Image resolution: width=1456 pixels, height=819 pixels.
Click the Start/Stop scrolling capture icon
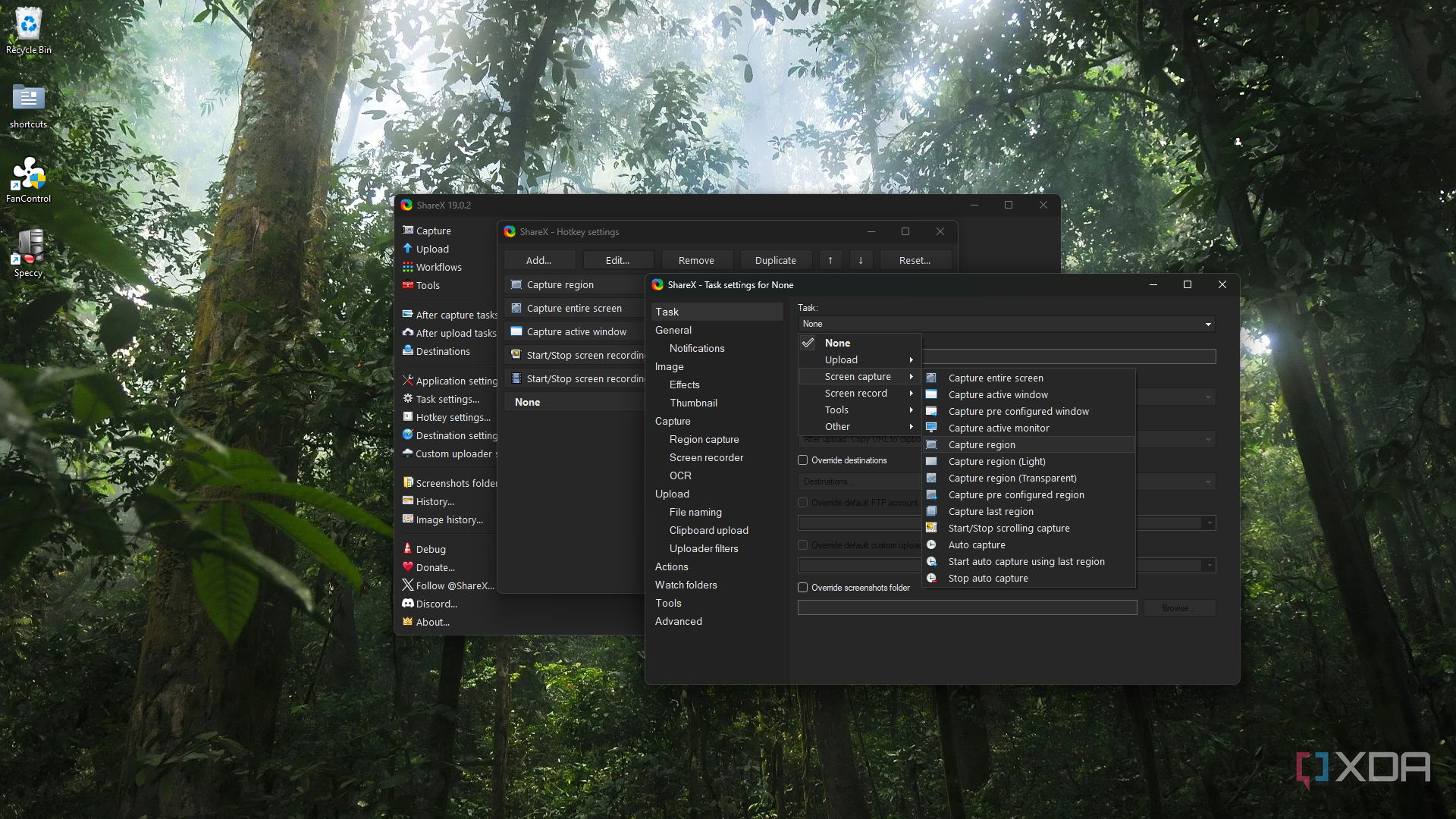931,528
